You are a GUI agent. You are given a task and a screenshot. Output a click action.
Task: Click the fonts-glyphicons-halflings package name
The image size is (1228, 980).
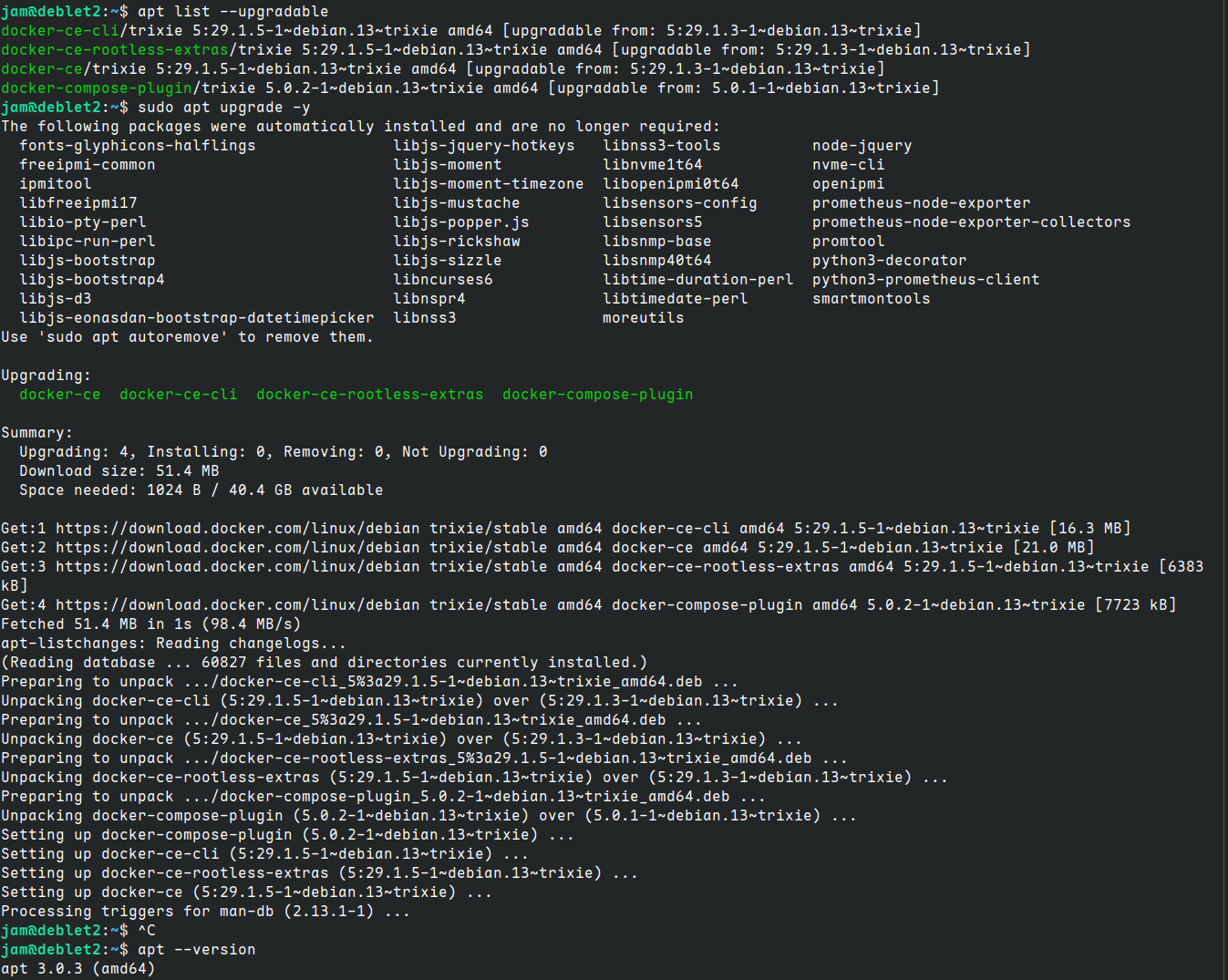(x=138, y=146)
